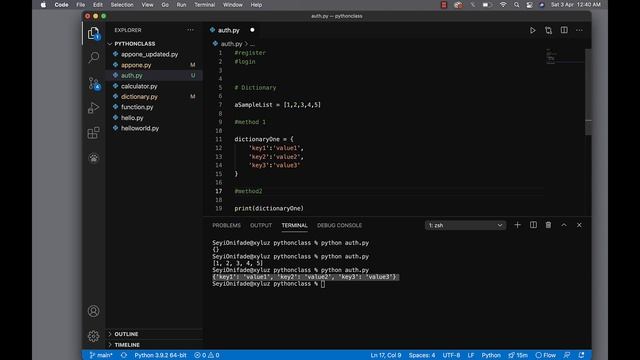Change LF end of line sequence

point(471,355)
